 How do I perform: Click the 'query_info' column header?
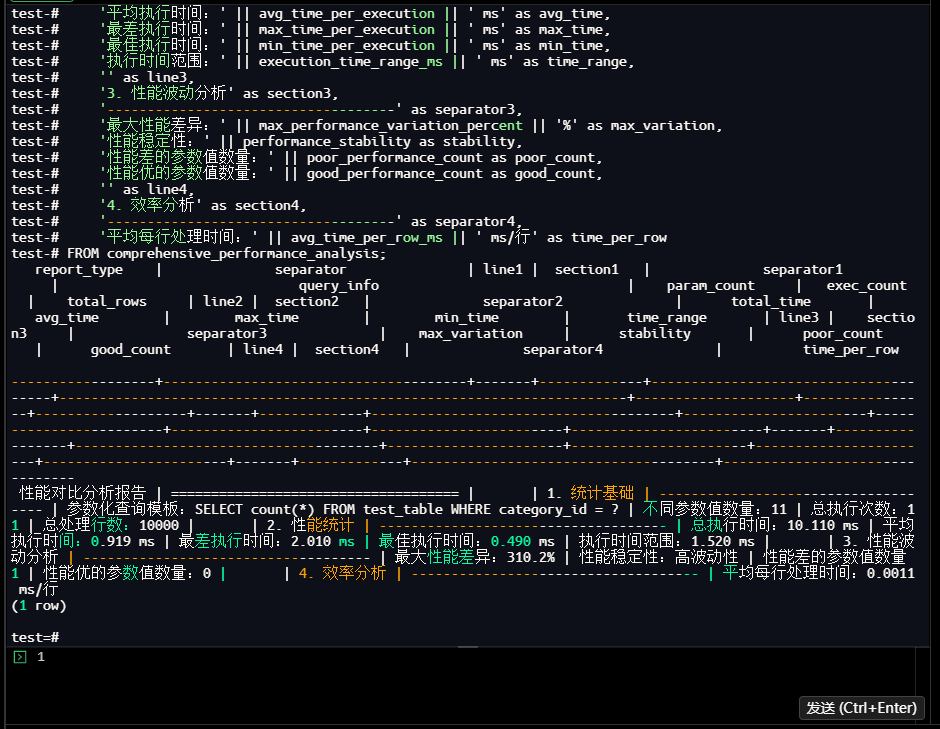(x=339, y=285)
